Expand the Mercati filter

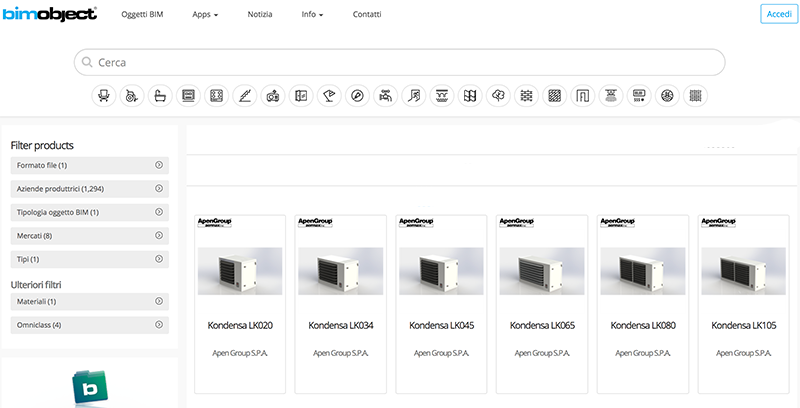pos(89,236)
